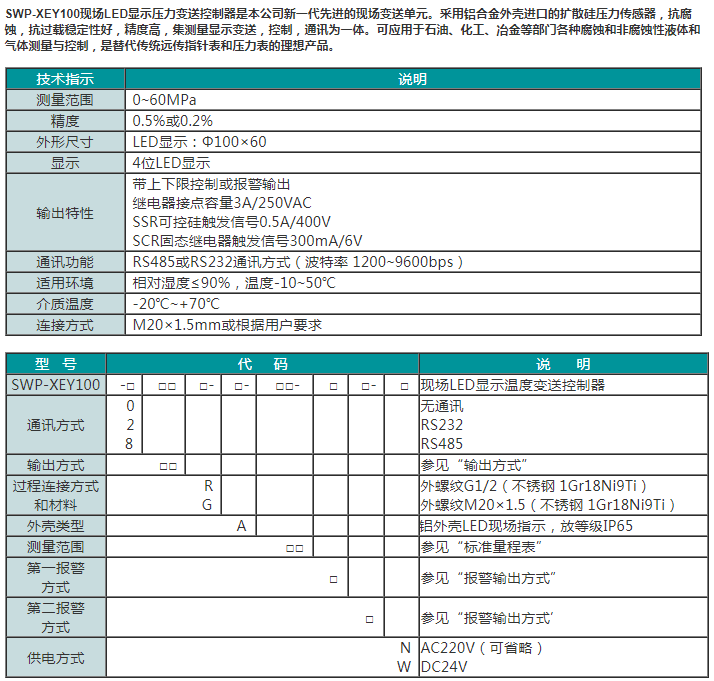
Task: Click 'LED显示：Φ100×60' cell
Action: 413,142
